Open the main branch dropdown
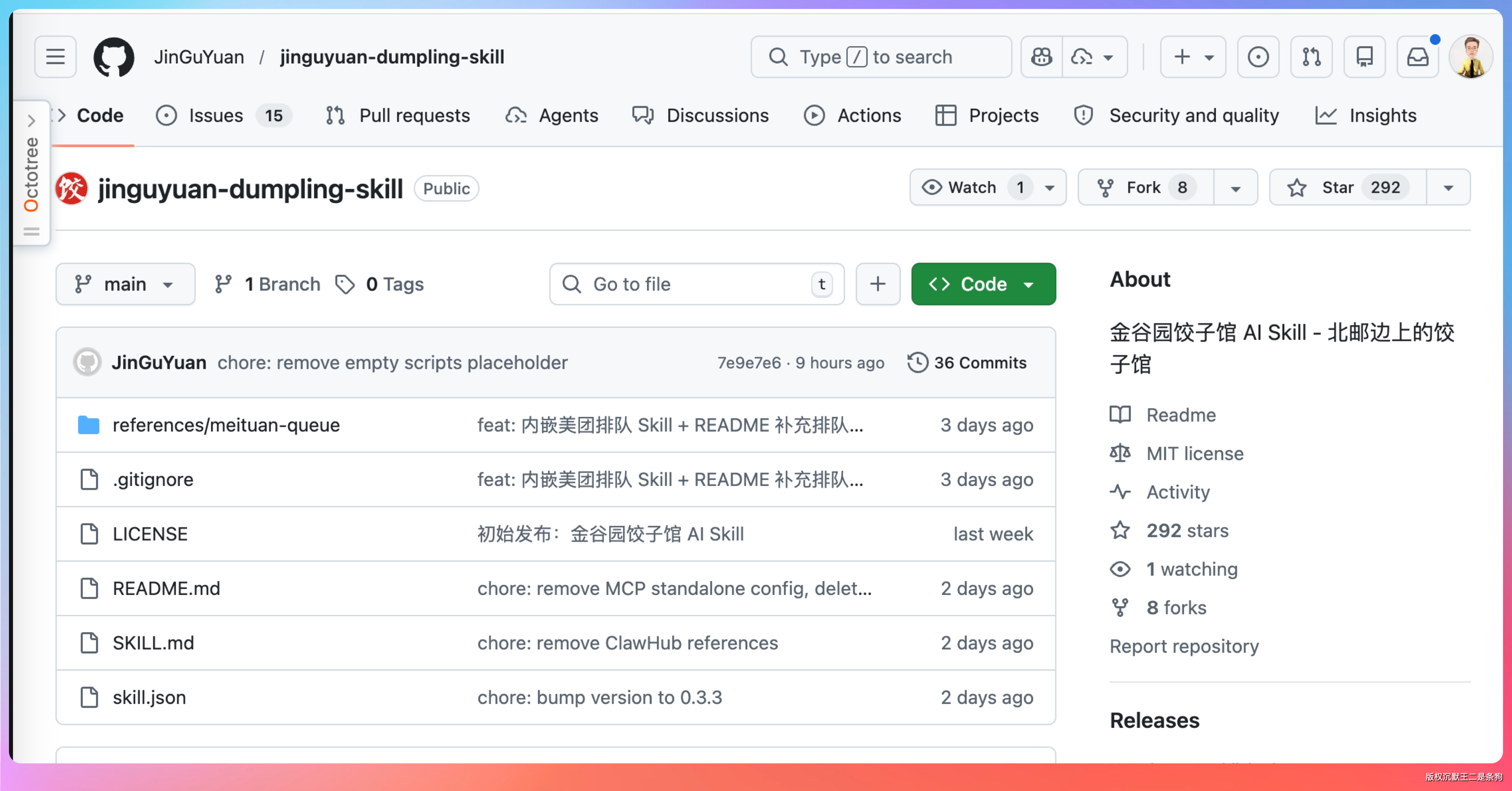The height and width of the screenshot is (791, 1512). (x=125, y=284)
